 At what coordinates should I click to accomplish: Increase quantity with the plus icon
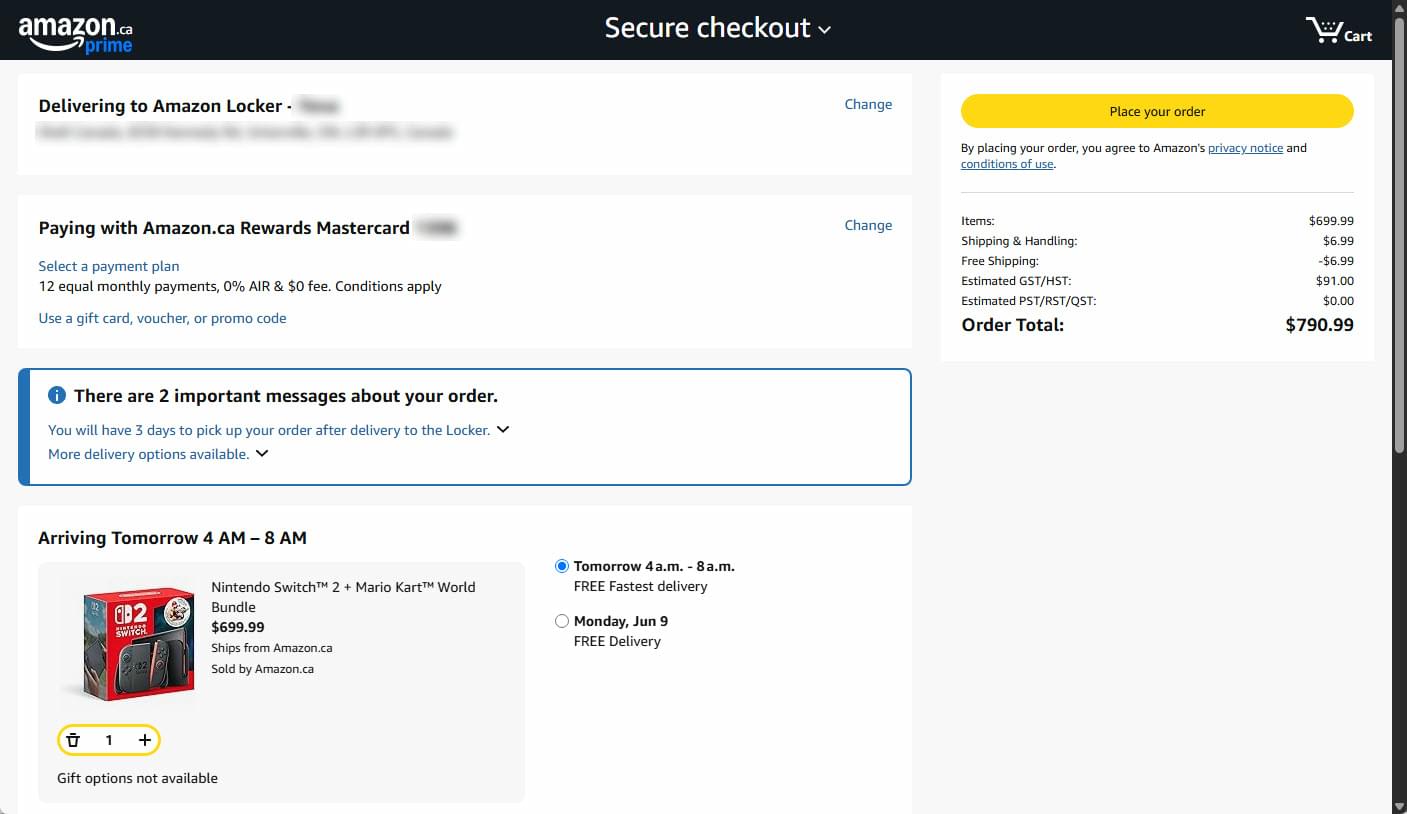pyautogui.click(x=145, y=740)
